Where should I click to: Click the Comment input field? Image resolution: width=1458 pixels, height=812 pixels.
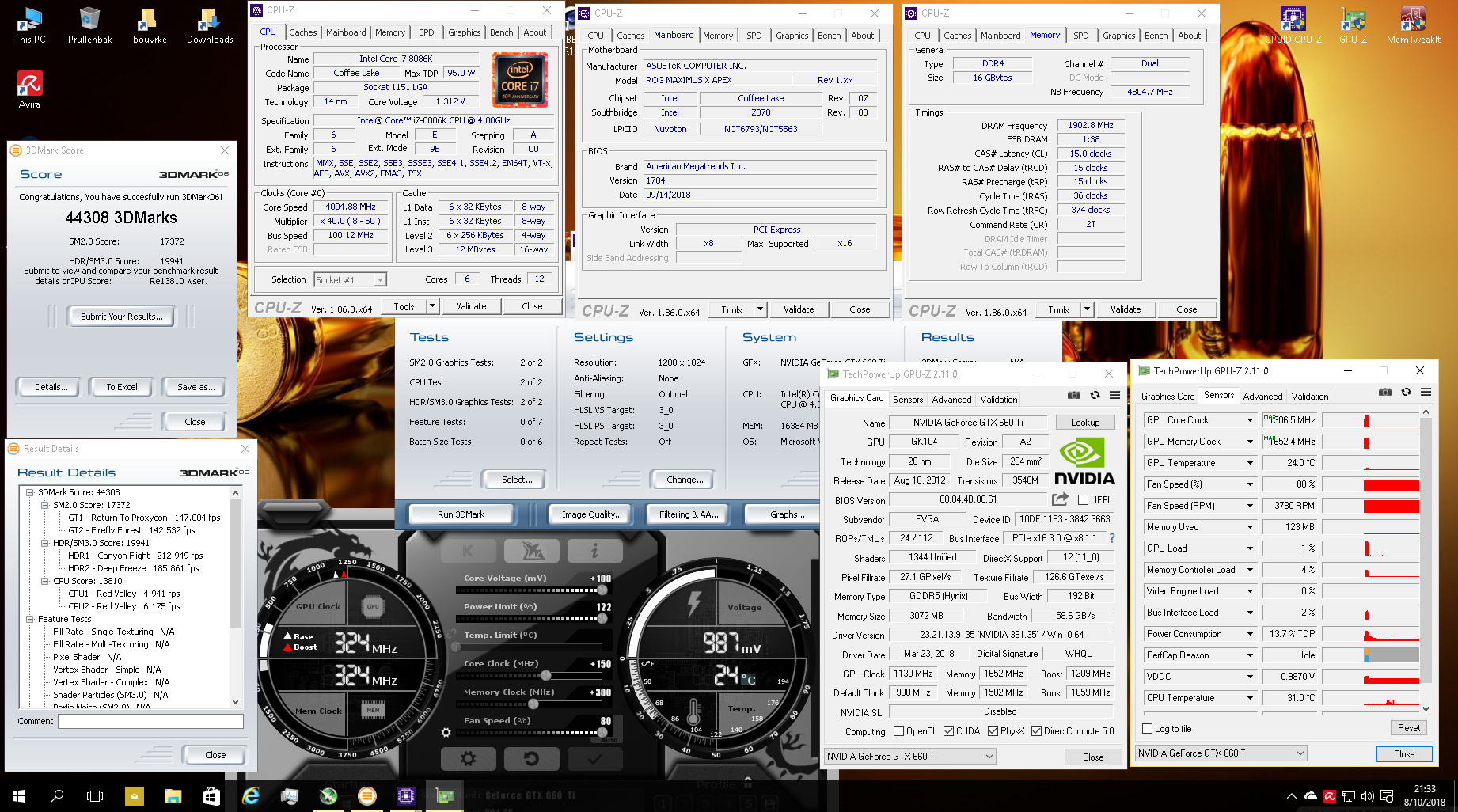150,721
